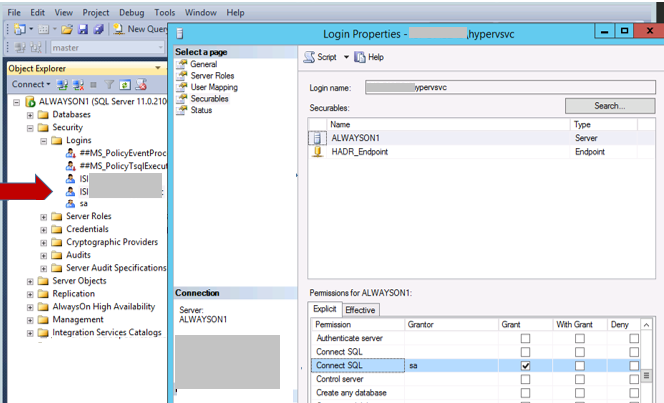The height and width of the screenshot is (403, 664).
Task: Open the File menu
Action: 14,13
